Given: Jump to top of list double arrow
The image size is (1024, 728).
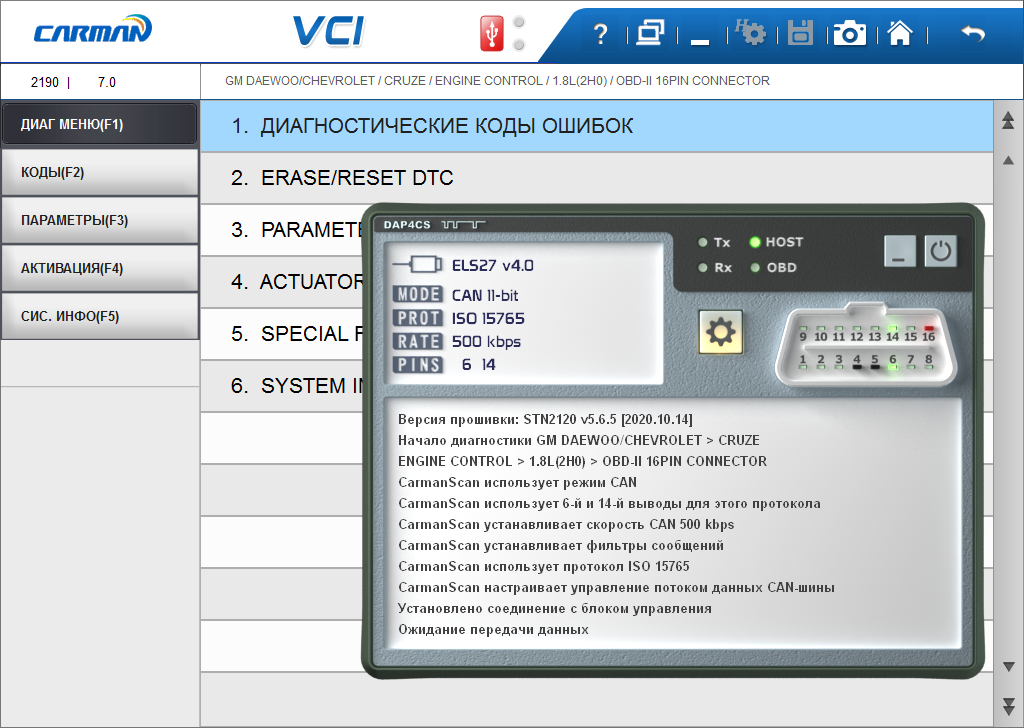Looking at the screenshot, I should pyautogui.click(x=1008, y=120).
